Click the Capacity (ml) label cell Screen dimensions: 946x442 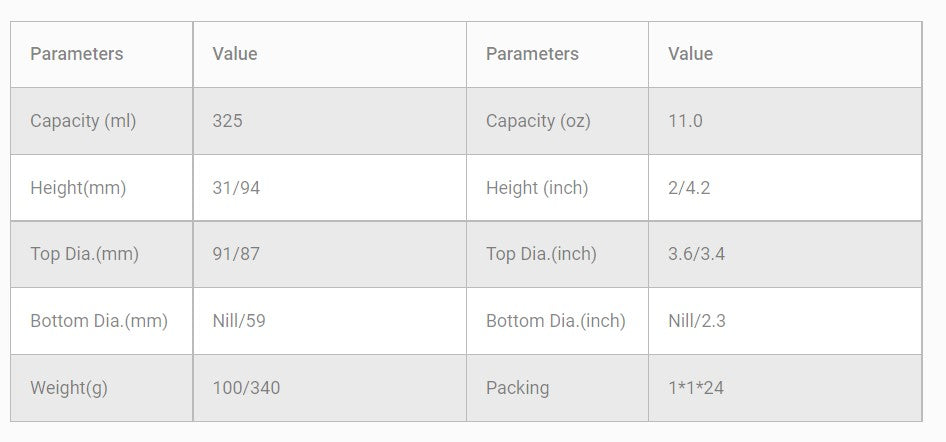click(83, 121)
